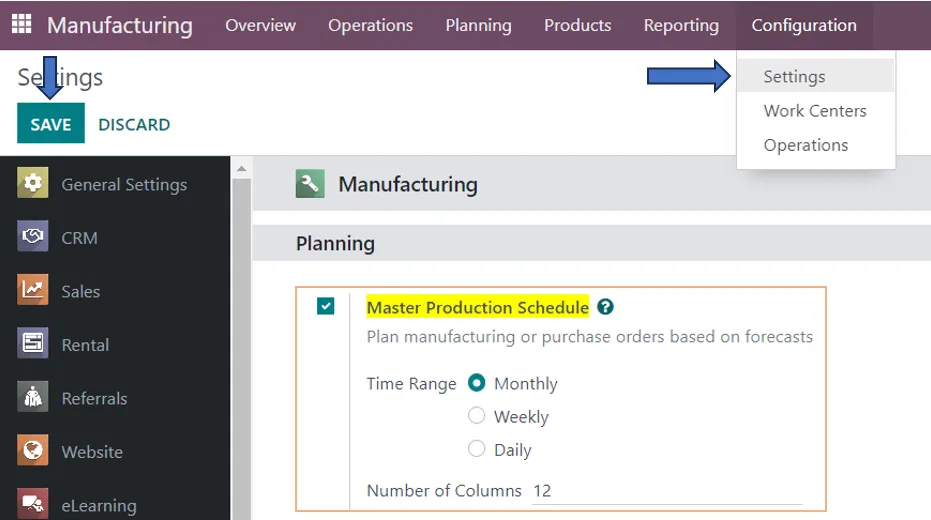
Task: Expand the Reporting menu
Action: click(681, 25)
